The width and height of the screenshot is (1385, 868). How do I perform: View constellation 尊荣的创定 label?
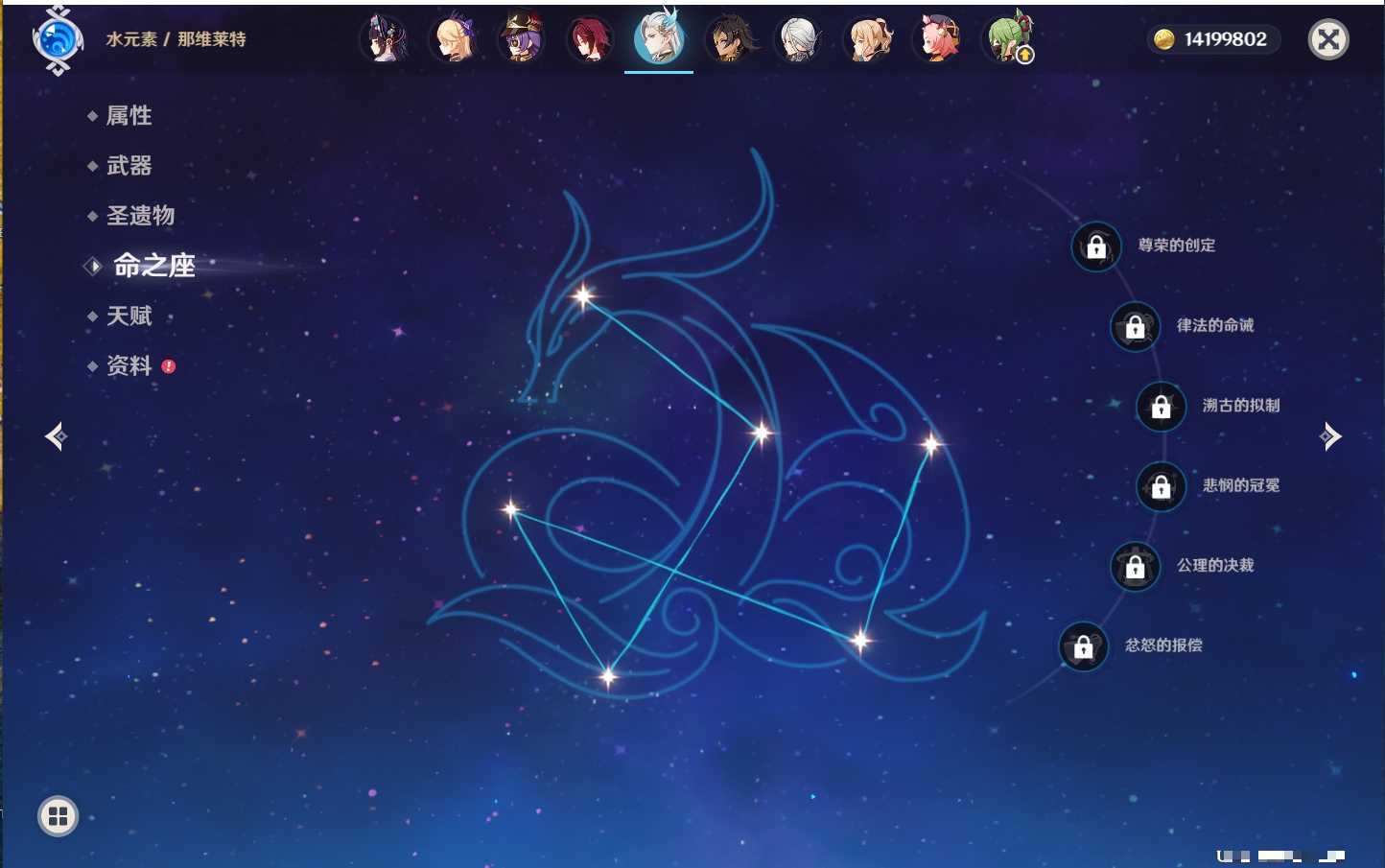1177,246
